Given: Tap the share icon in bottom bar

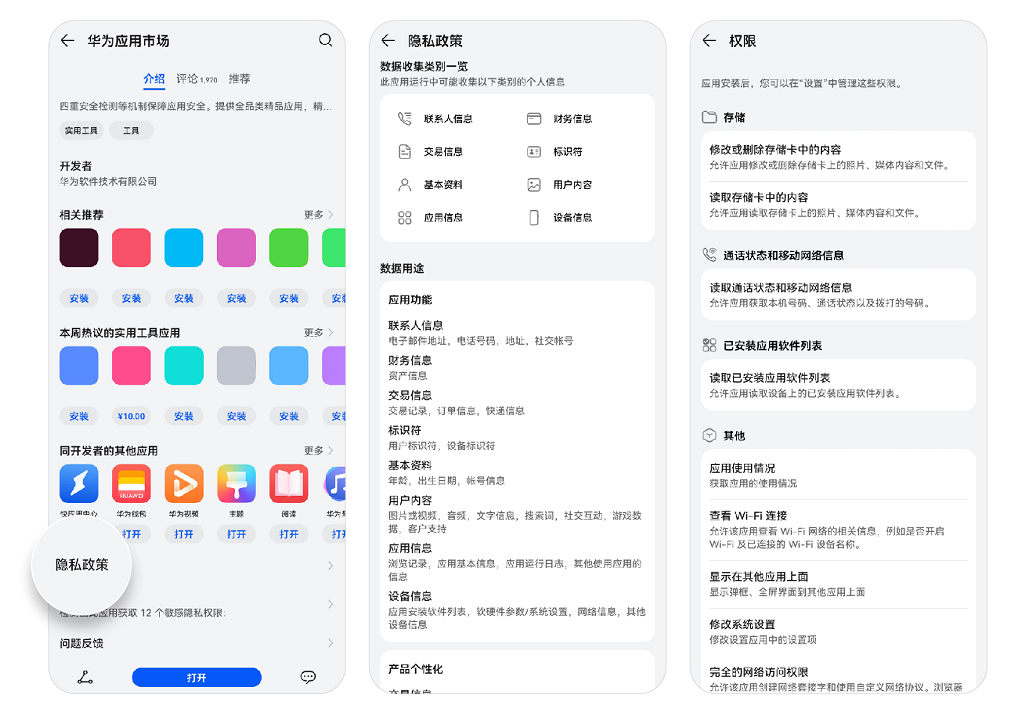Looking at the screenshot, I should (85, 678).
